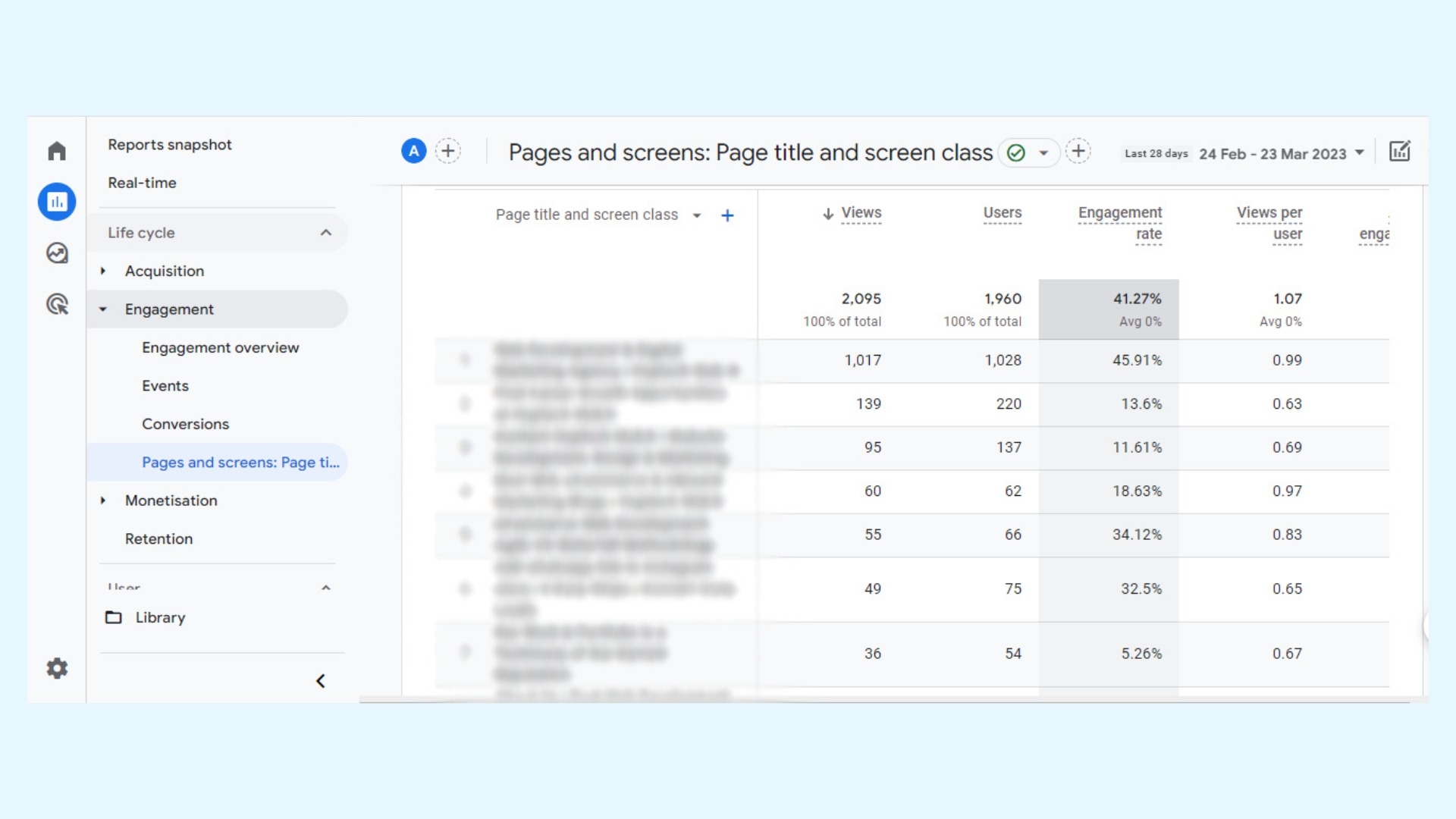The image size is (1456, 819).
Task: Toggle the Reports snapshot section
Action: tap(169, 144)
